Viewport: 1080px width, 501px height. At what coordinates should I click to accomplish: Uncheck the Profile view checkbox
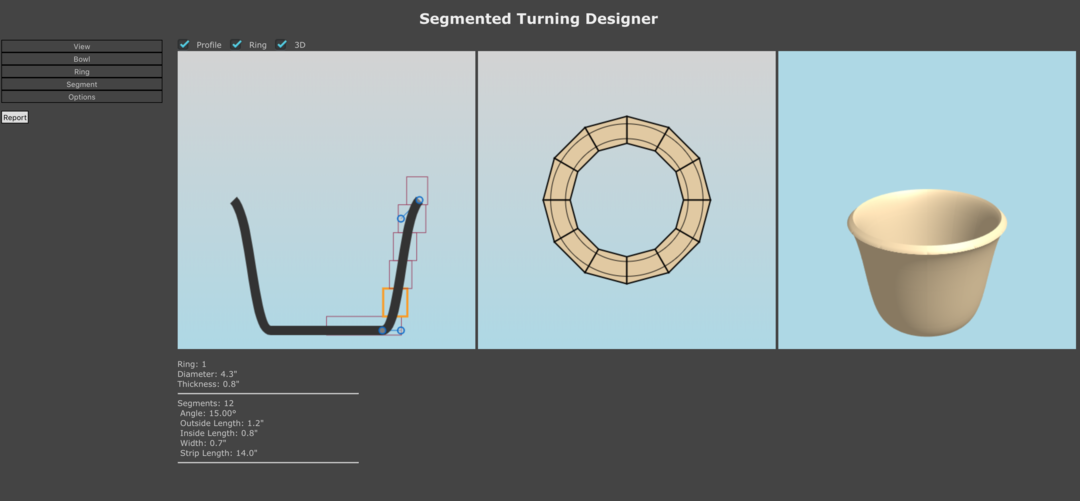click(184, 44)
